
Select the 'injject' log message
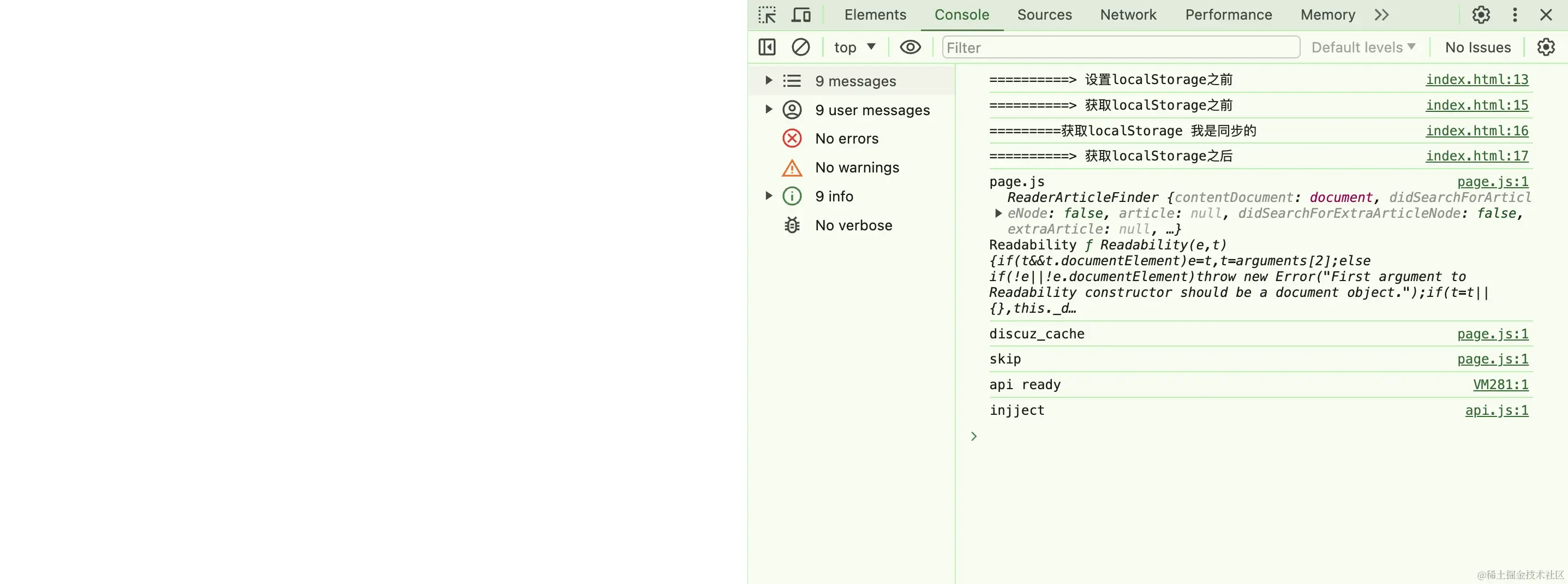[1017, 410]
